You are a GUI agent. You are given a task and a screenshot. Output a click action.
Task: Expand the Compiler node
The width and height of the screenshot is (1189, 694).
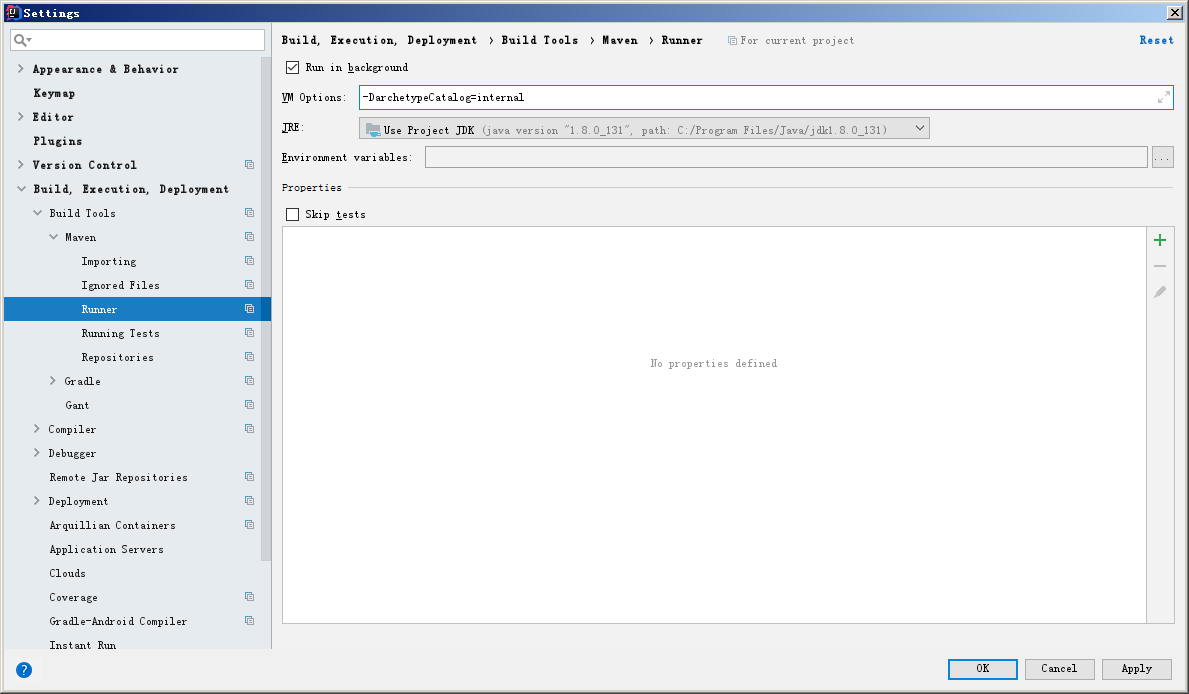point(36,429)
